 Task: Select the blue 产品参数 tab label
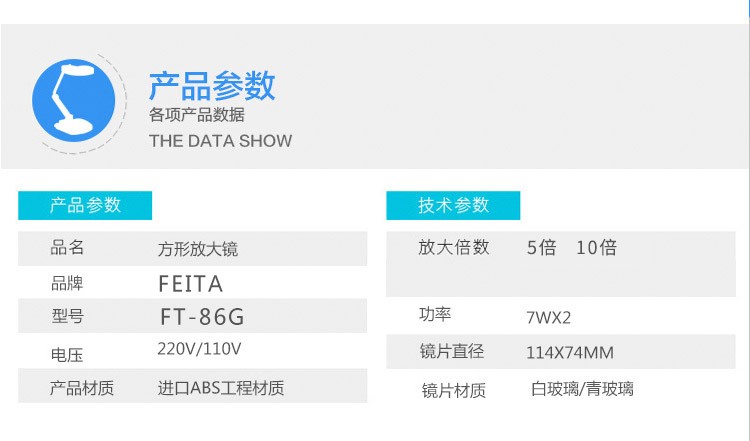pyautogui.click(x=85, y=205)
